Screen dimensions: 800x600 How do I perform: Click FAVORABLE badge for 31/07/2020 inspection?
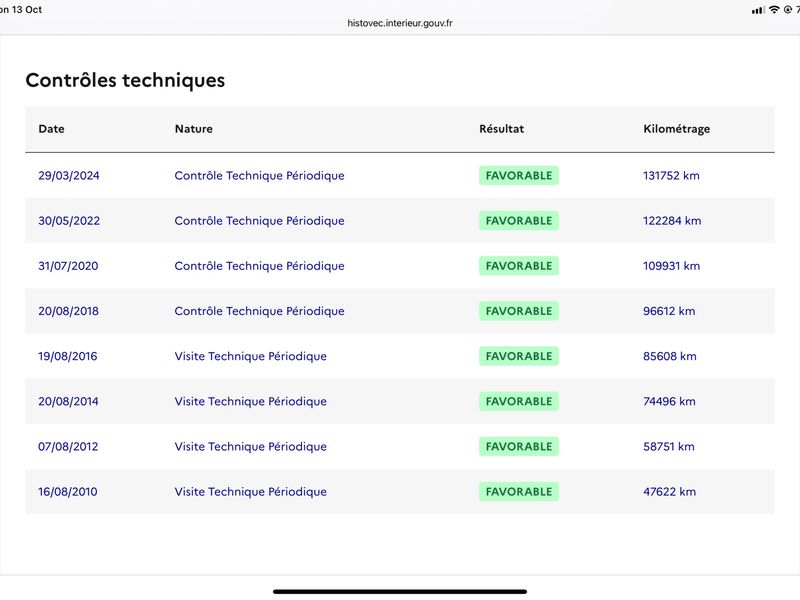[x=518, y=266]
